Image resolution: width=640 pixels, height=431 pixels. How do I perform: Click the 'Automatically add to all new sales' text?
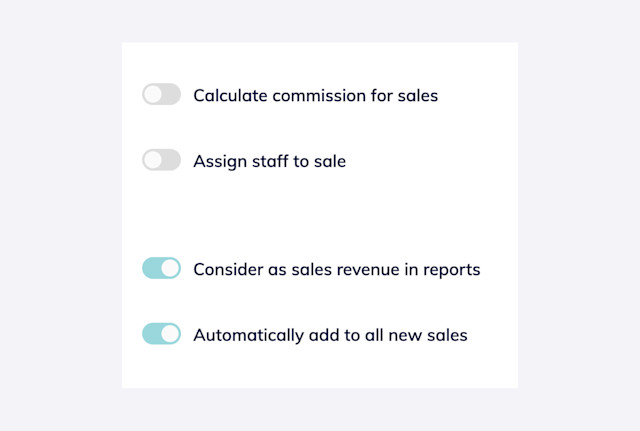[x=330, y=335]
